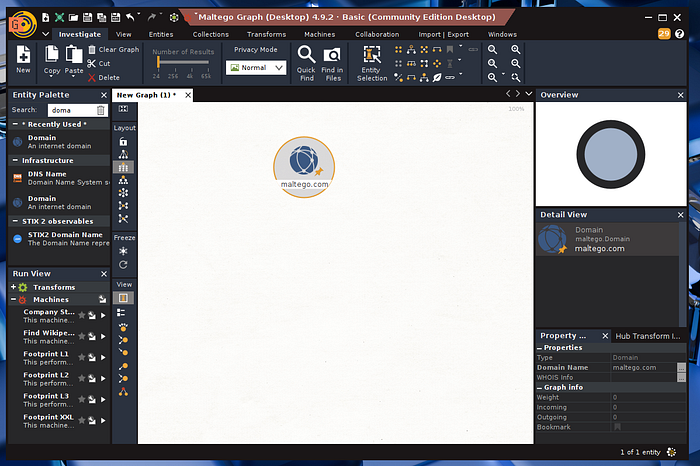
Task: Undo the last action
Action: (x=130, y=17)
